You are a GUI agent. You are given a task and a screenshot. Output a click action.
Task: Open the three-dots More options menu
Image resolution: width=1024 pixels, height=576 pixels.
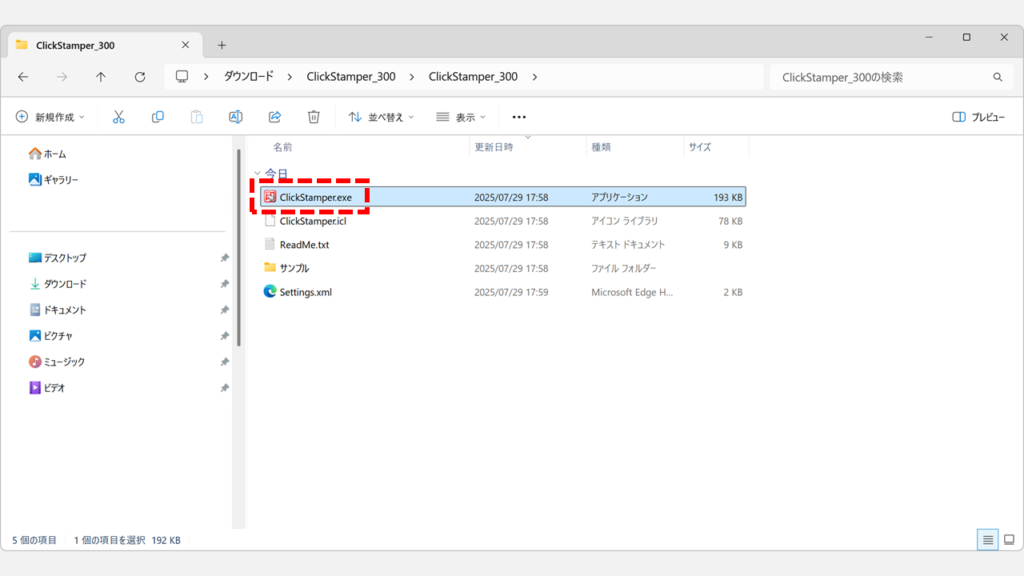point(519,117)
